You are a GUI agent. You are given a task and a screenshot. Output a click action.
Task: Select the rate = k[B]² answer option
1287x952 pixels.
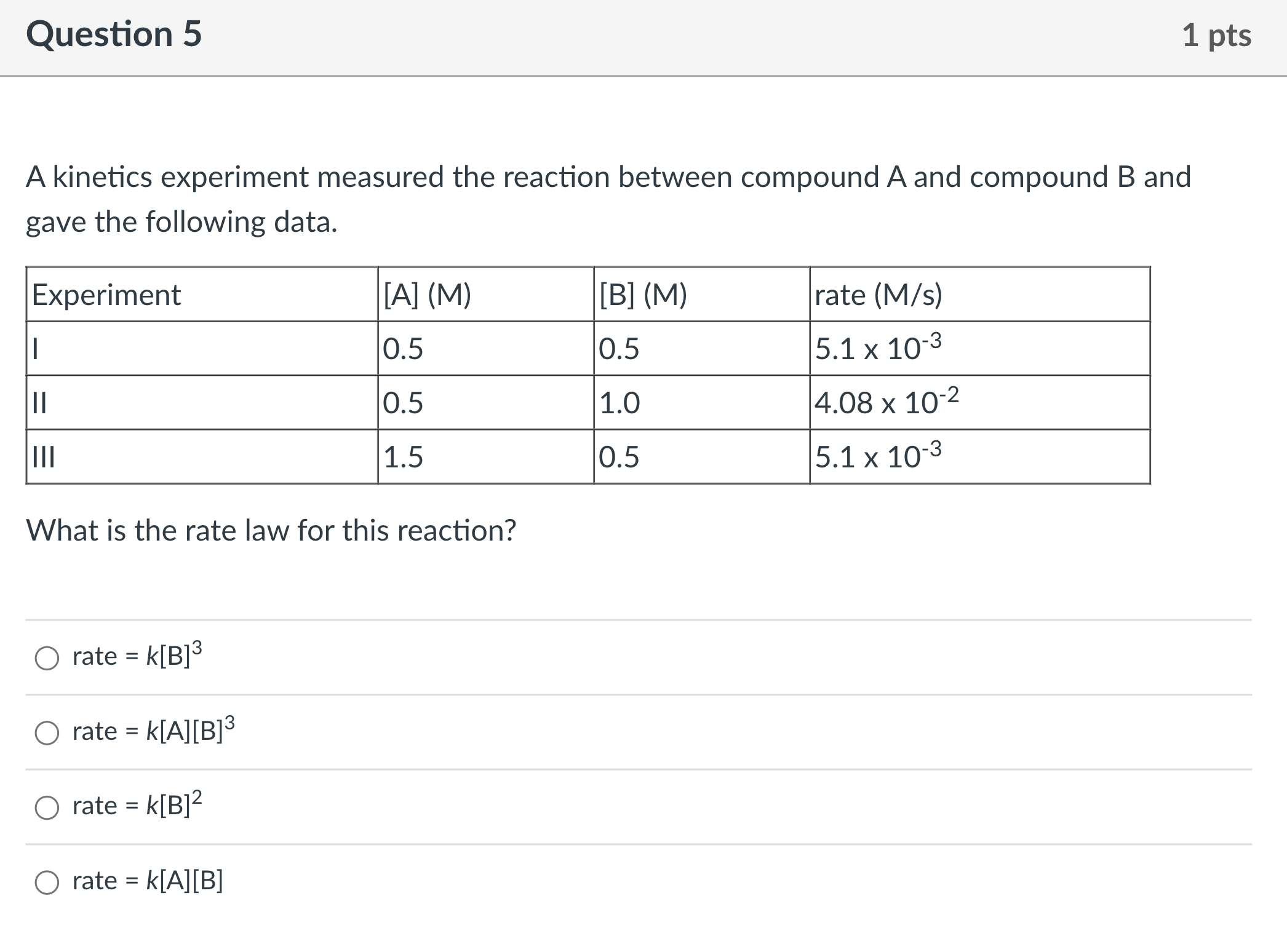tap(47, 806)
